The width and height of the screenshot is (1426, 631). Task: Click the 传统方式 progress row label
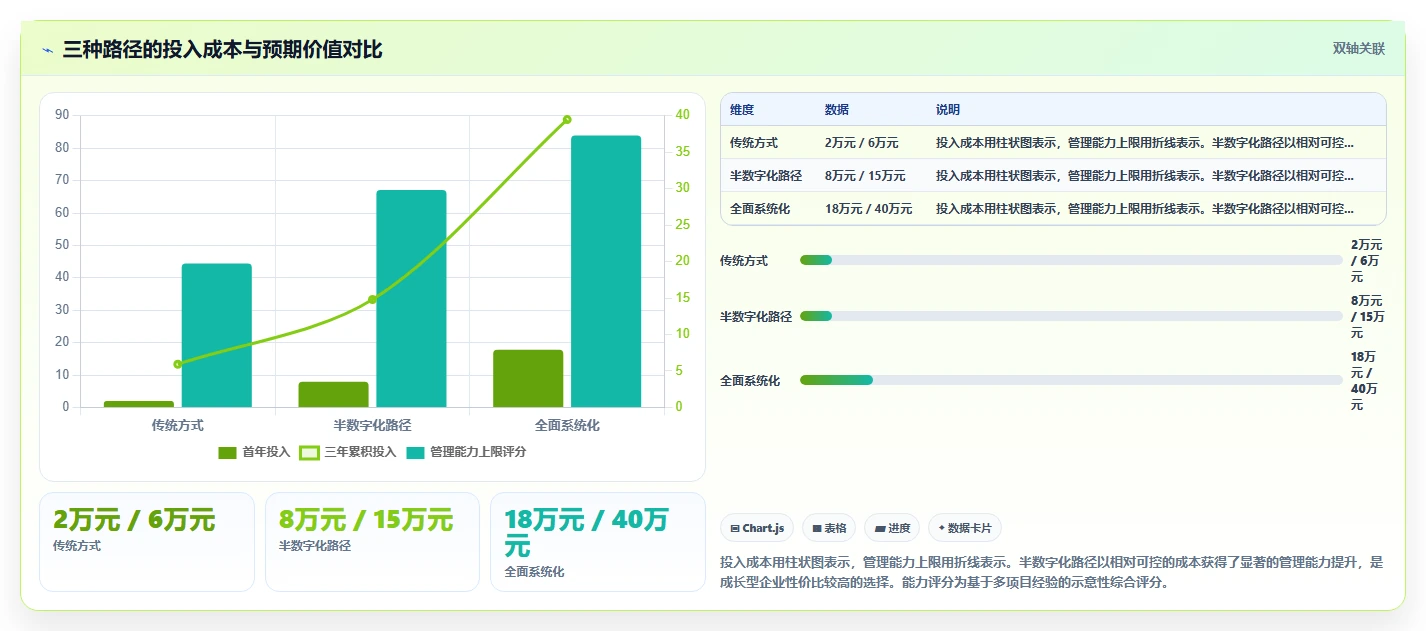coord(744,260)
